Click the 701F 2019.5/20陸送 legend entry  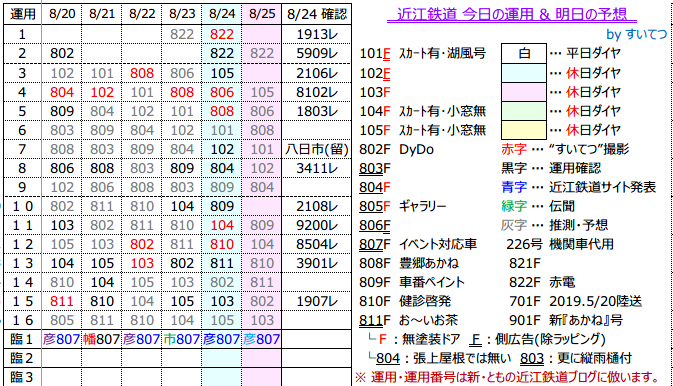576,301
